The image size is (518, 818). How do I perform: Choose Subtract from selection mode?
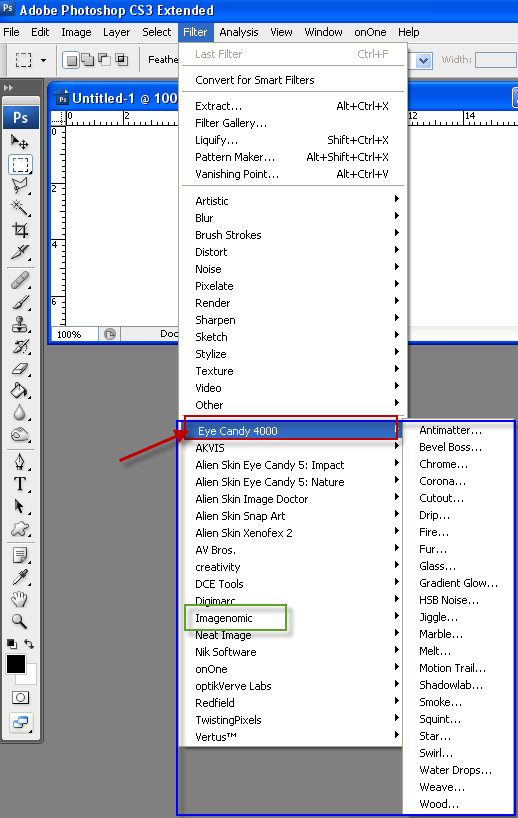click(x=104, y=60)
